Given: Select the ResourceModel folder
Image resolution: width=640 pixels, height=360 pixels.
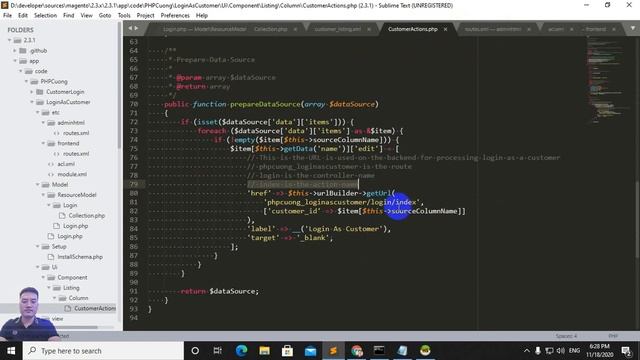Looking at the screenshot, I should point(76,195).
